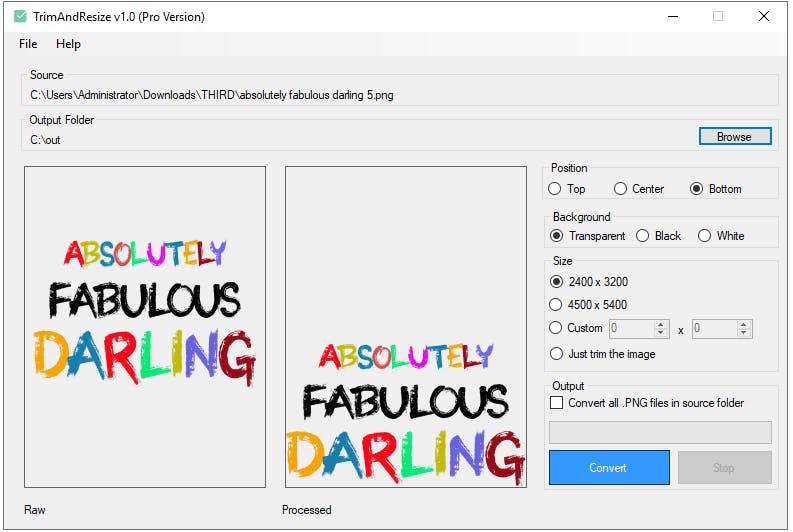Minimize the TrimAndResize window
The width and height of the screenshot is (793, 532).
pyautogui.click(x=673, y=17)
